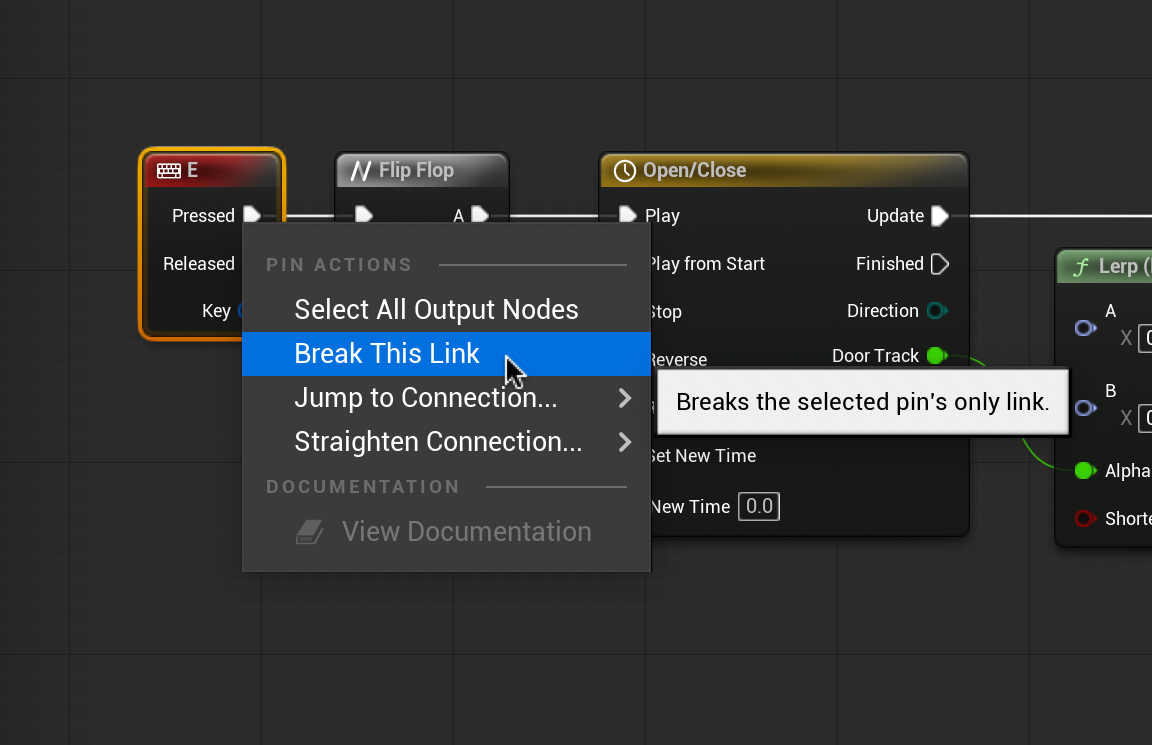This screenshot has height=745, width=1152.
Task: Click the keyboard icon on E node
Action: [168, 171]
